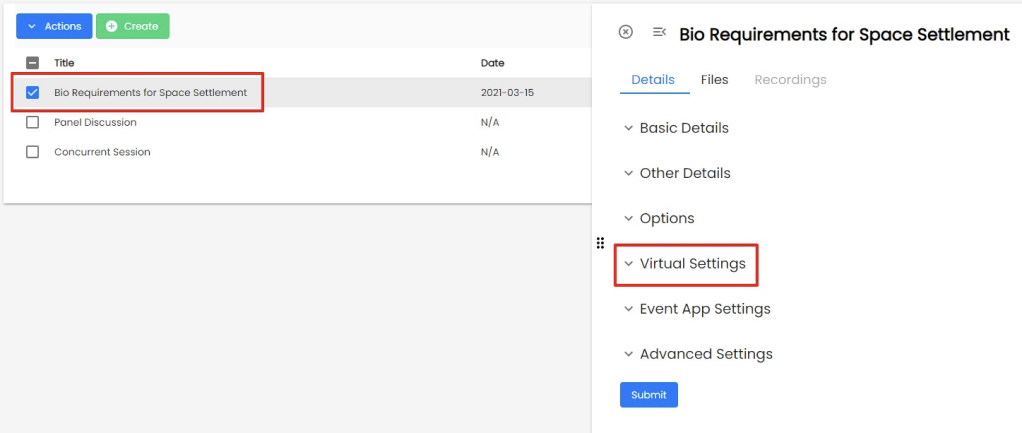Click the plus icon in Create button
This screenshot has width=1022, height=433.
pos(111,26)
